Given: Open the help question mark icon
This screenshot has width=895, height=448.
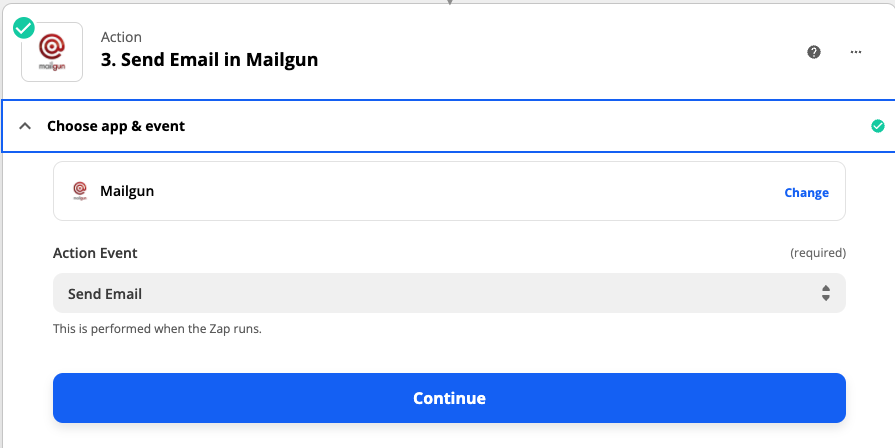Looking at the screenshot, I should point(814,52).
